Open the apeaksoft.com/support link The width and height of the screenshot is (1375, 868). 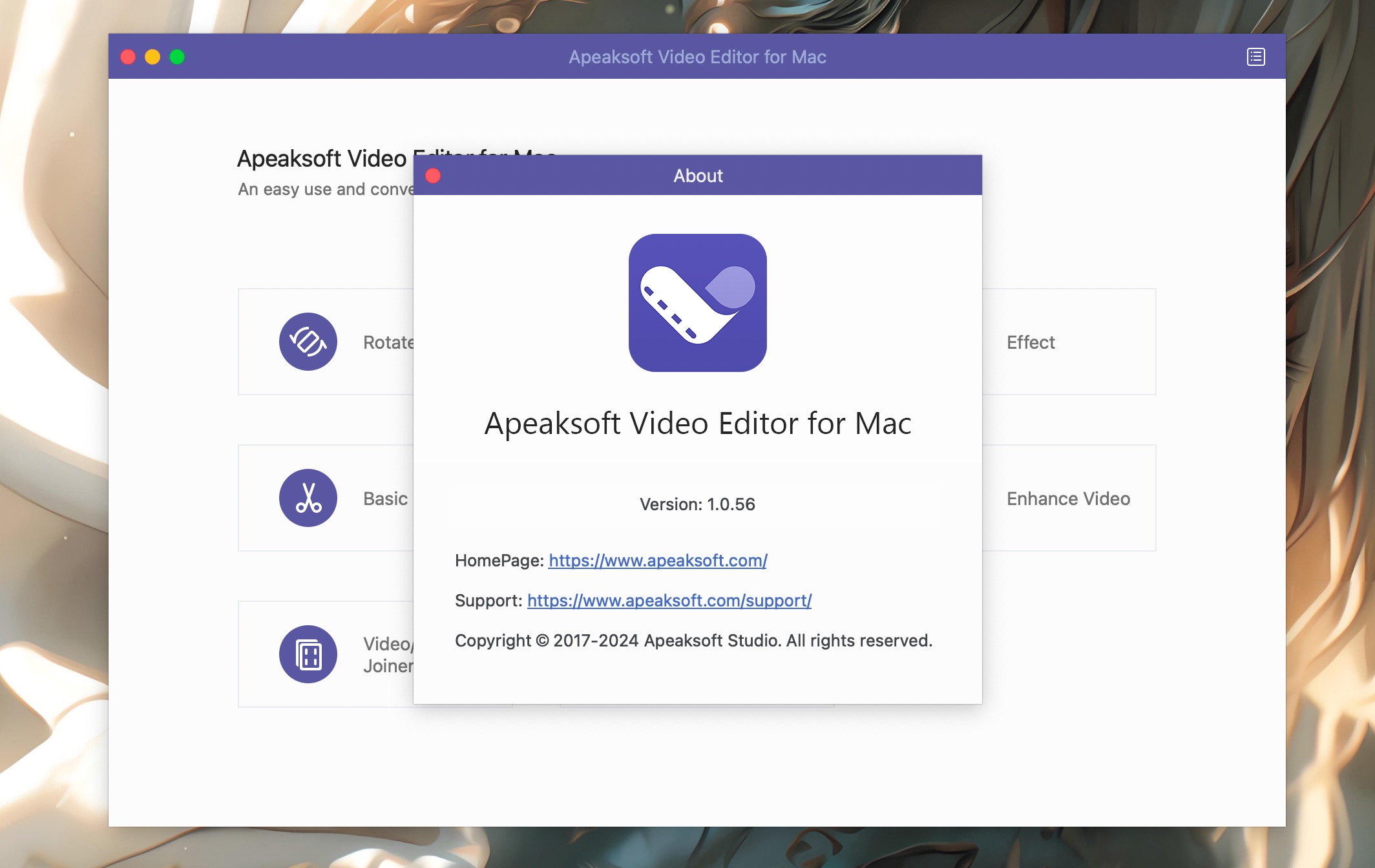click(x=669, y=601)
